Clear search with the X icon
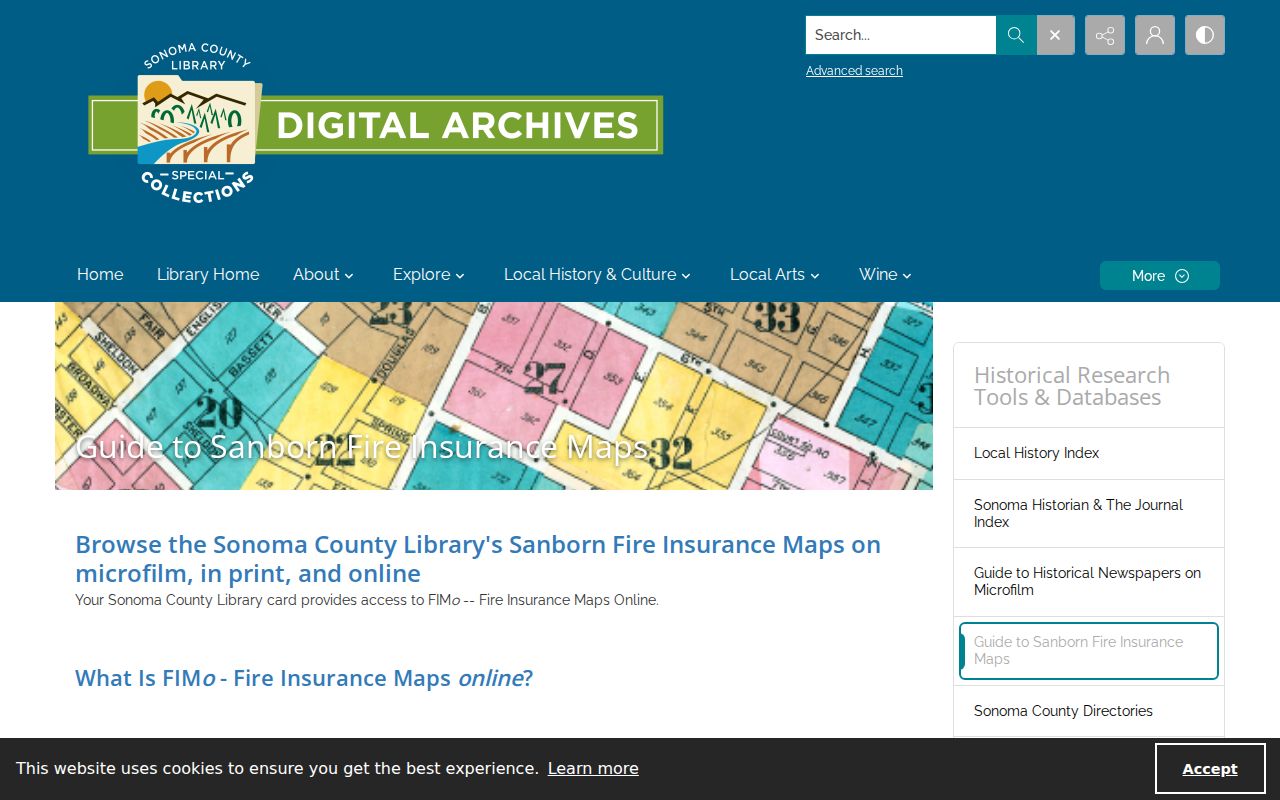This screenshot has width=1280, height=800. pos(1056,35)
